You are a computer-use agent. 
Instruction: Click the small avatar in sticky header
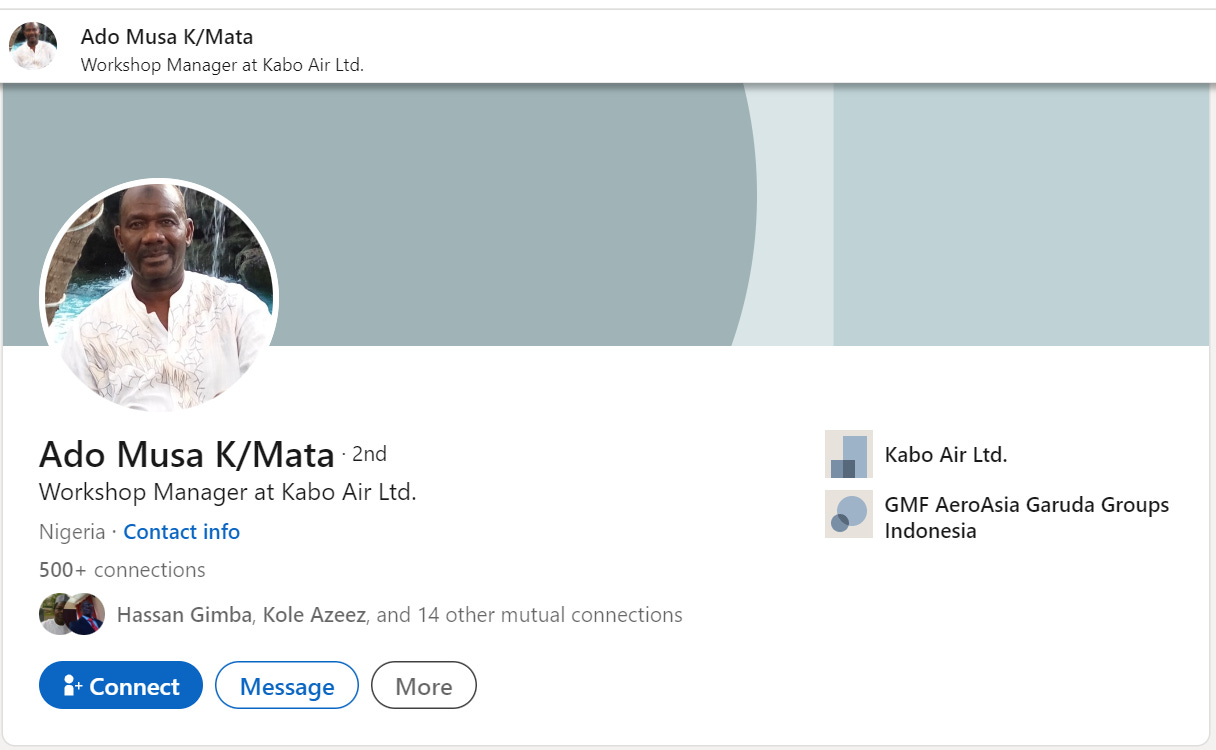tap(33, 46)
